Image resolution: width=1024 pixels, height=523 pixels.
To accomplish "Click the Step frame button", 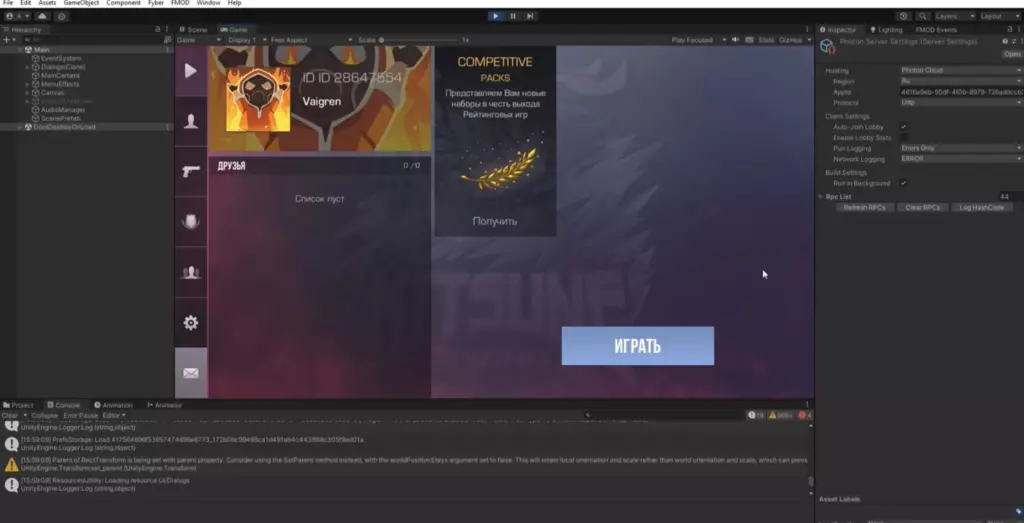I will (530, 16).
